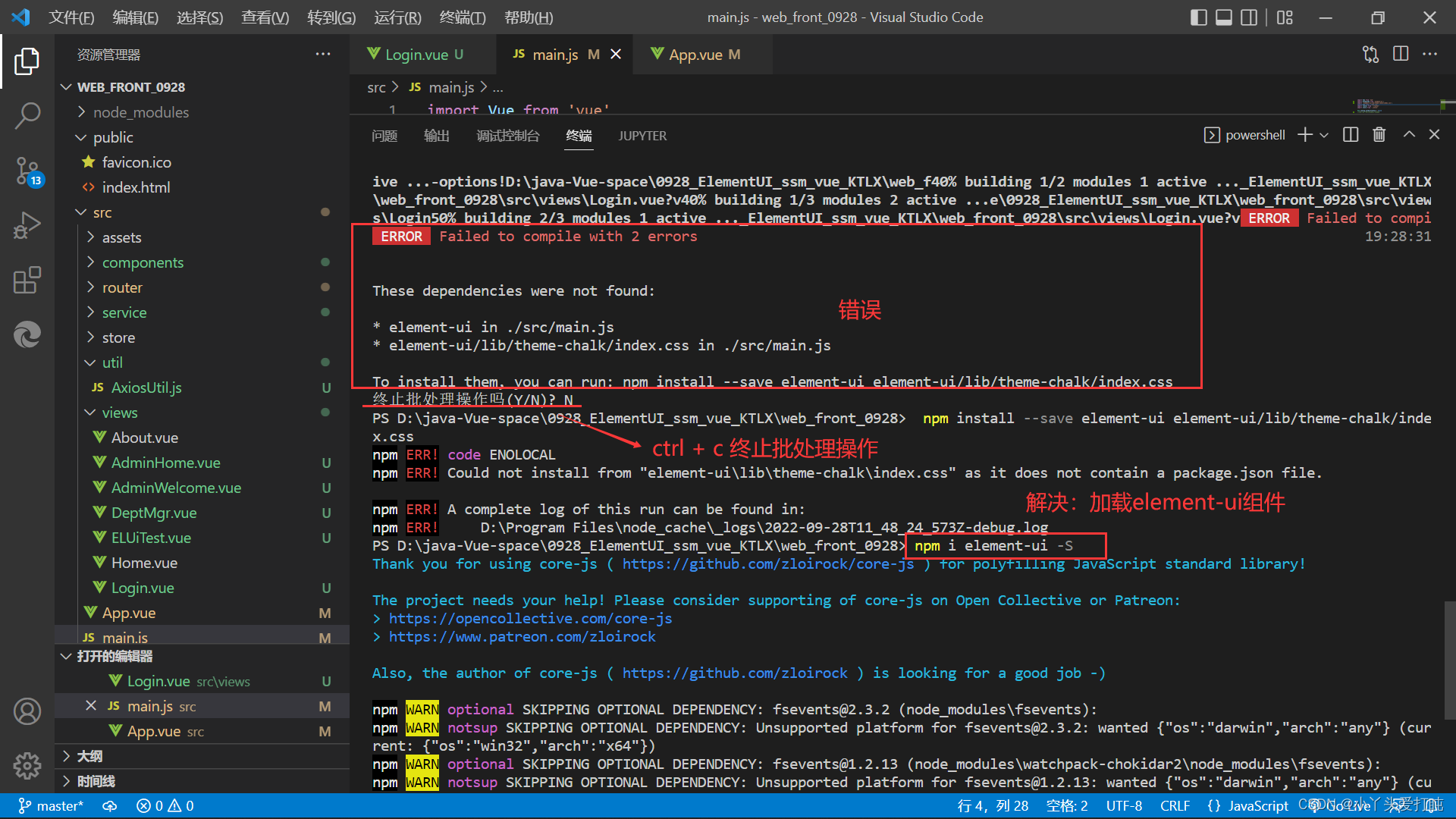Follow the opencollective.com/core-js link

(530, 619)
